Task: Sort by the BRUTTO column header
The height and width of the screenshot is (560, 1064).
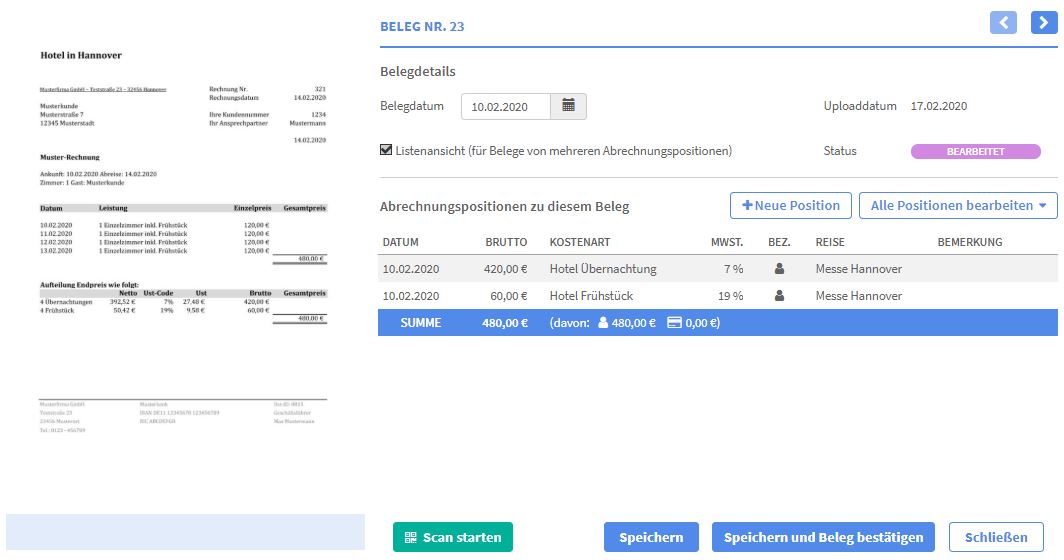Action: click(506, 242)
